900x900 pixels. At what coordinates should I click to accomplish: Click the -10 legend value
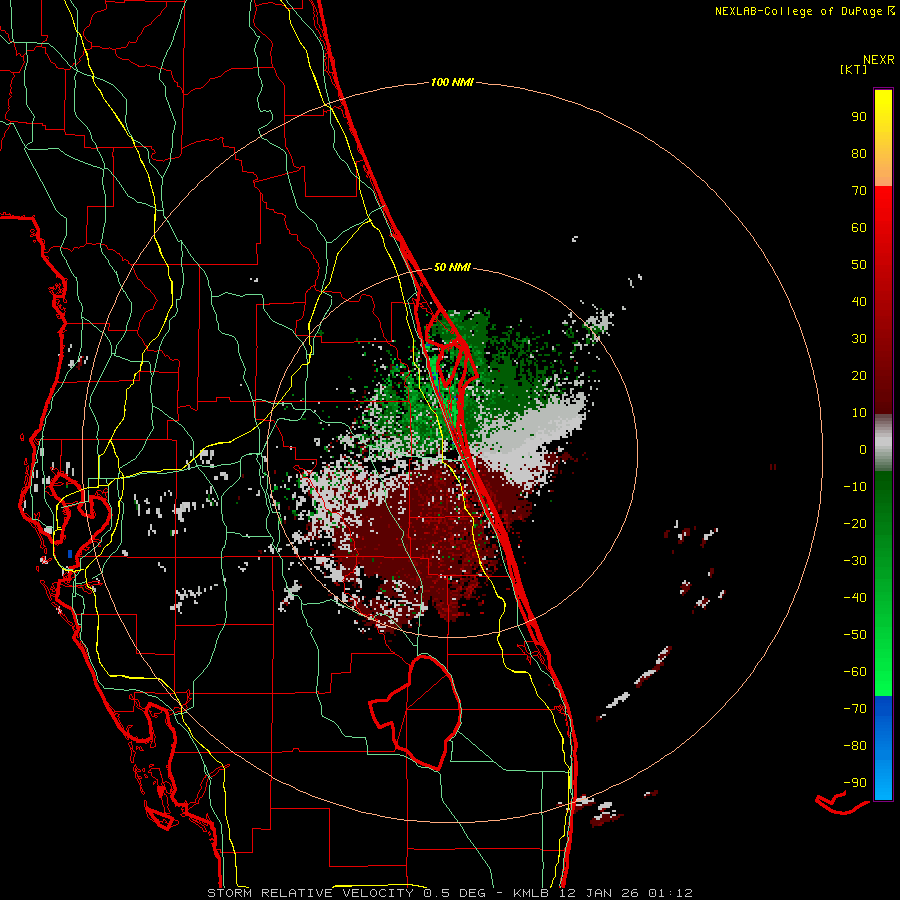(855, 487)
